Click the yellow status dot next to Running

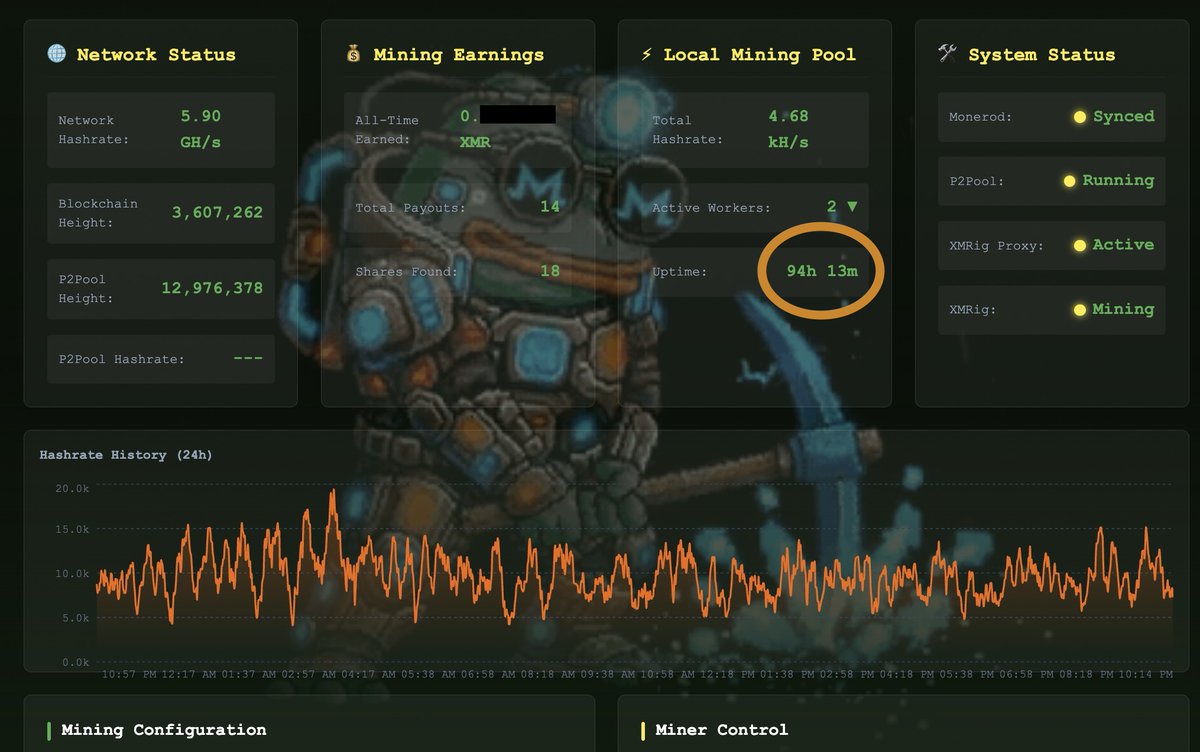pos(1069,181)
